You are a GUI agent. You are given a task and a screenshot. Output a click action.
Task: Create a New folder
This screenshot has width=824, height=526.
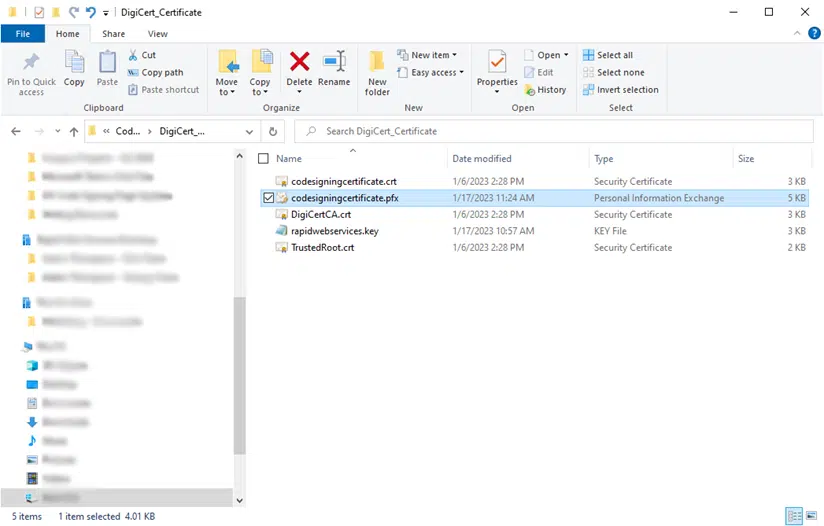pyautogui.click(x=377, y=74)
